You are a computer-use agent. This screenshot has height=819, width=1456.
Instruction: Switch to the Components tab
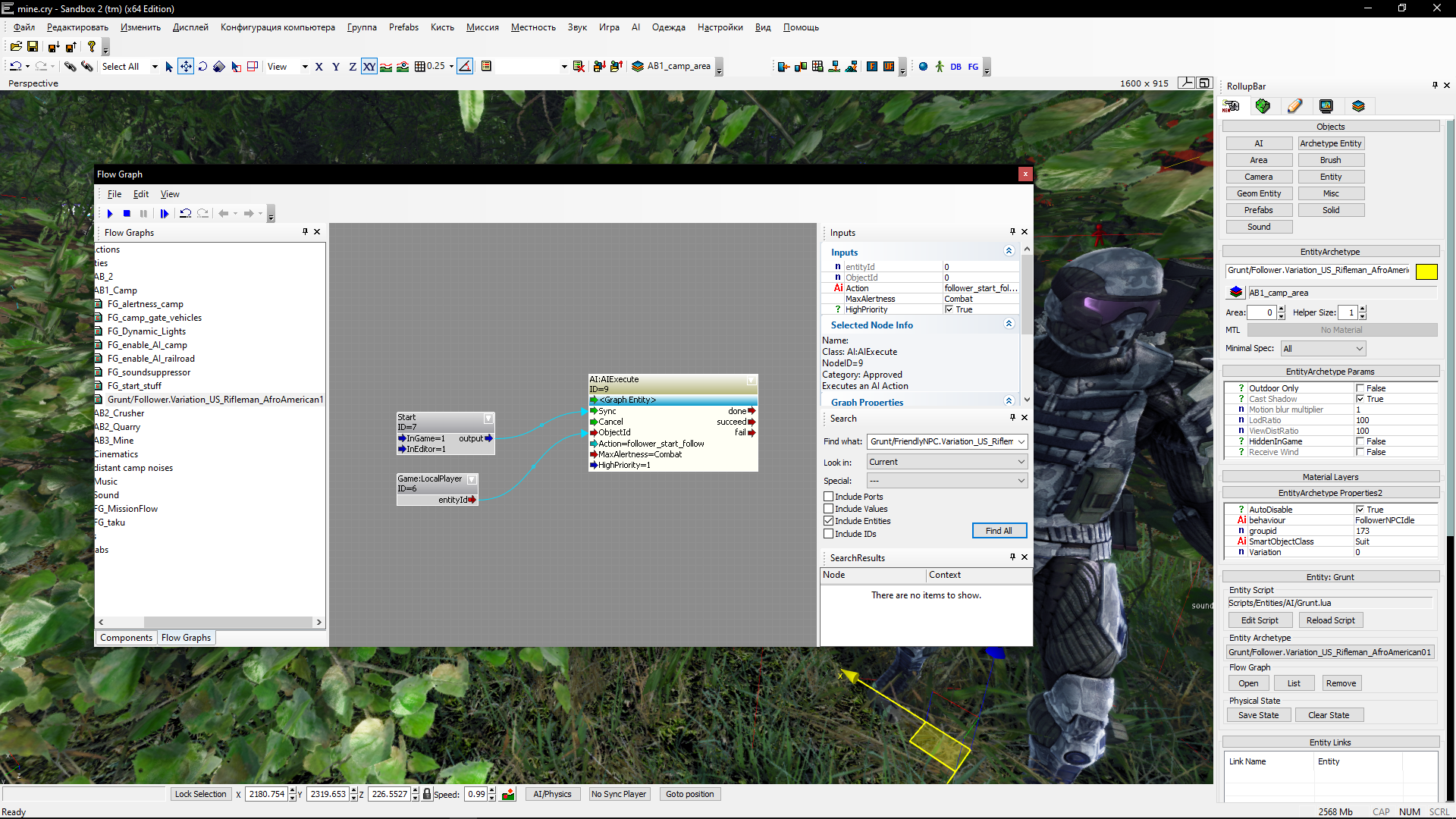coord(126,638)
